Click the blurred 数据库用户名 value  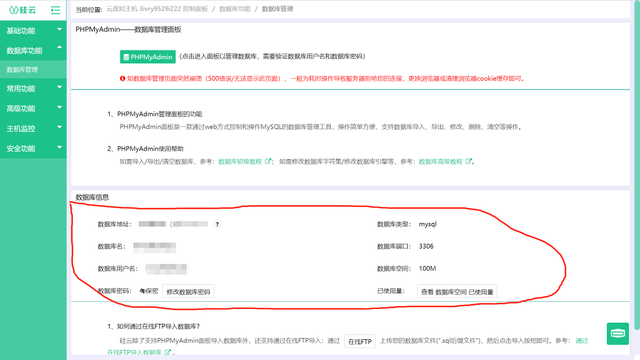[167, 269]
